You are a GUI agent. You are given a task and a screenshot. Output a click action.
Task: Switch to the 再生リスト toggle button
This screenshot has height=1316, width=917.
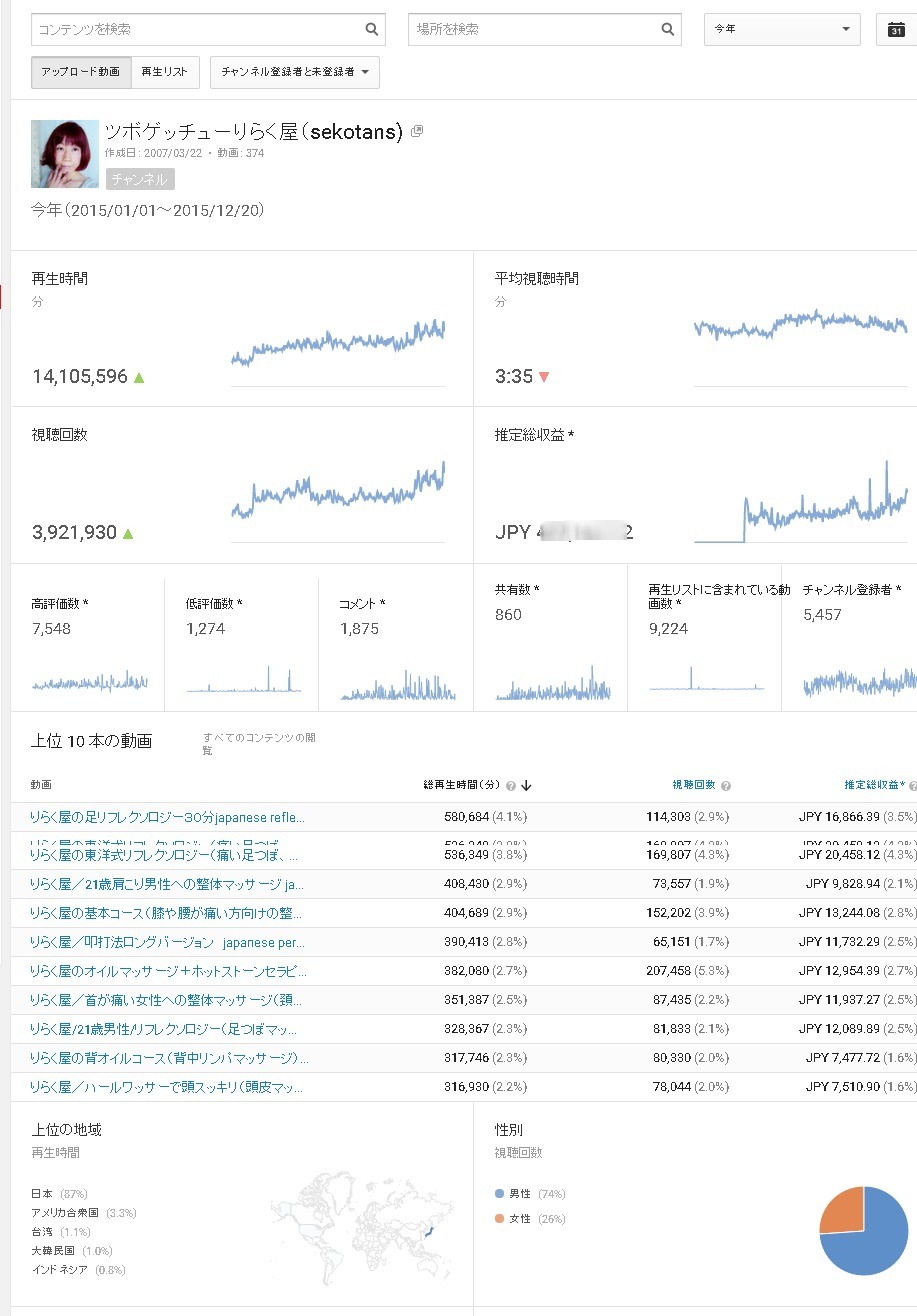pos(165,72)
